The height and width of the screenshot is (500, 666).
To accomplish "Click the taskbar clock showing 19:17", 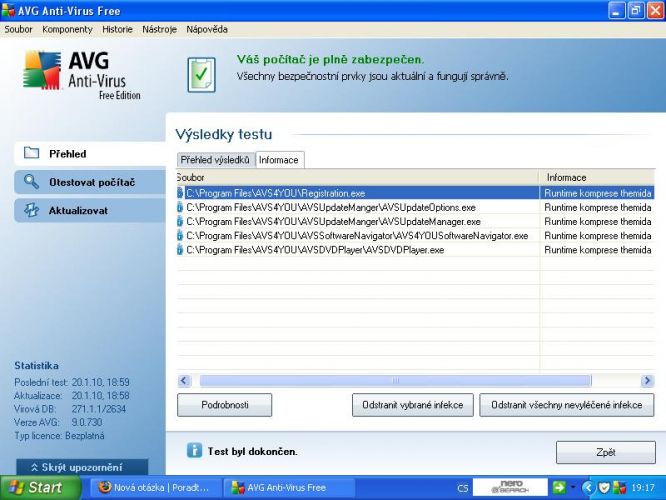I will point(643,488).
